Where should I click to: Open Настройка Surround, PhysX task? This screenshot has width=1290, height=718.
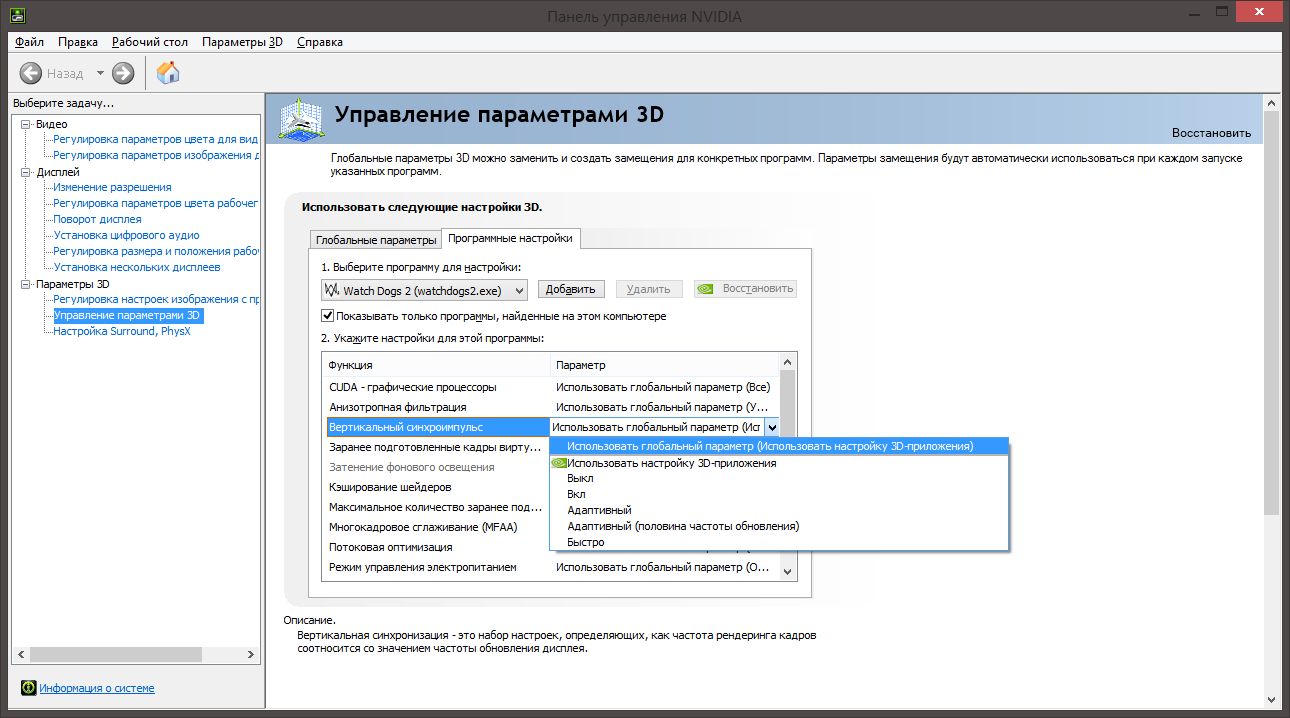coord(121,331)
